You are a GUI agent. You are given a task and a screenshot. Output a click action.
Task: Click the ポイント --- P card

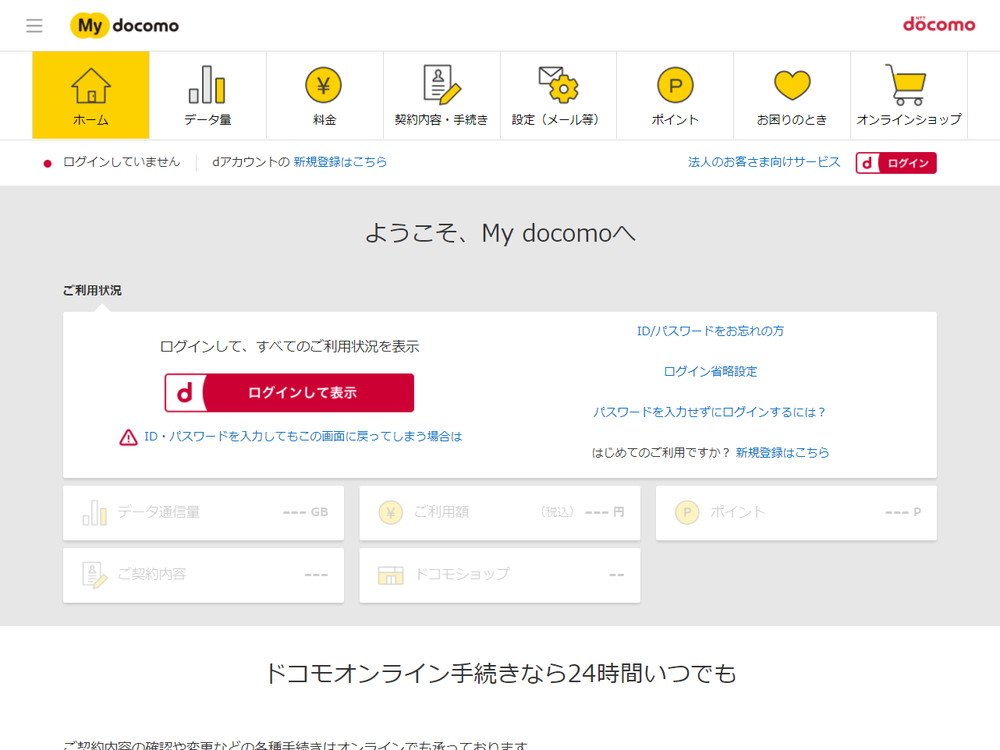tap(796, 513)
